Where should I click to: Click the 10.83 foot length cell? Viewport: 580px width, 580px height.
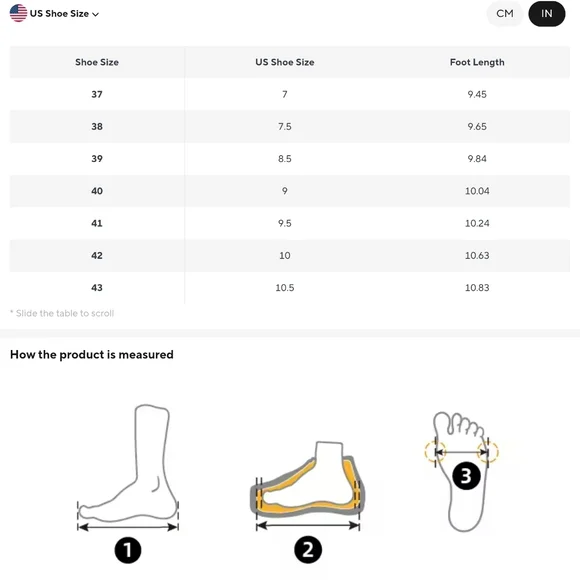[x=477, y=288]
